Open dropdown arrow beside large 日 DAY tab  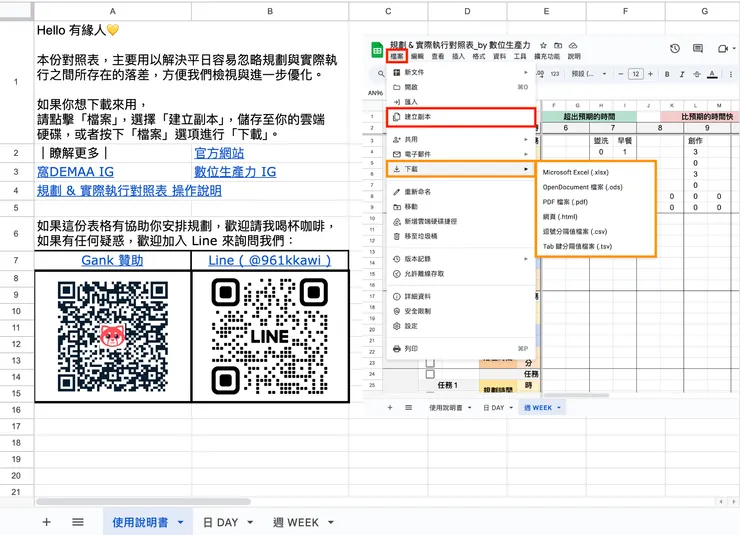point(250,522)
